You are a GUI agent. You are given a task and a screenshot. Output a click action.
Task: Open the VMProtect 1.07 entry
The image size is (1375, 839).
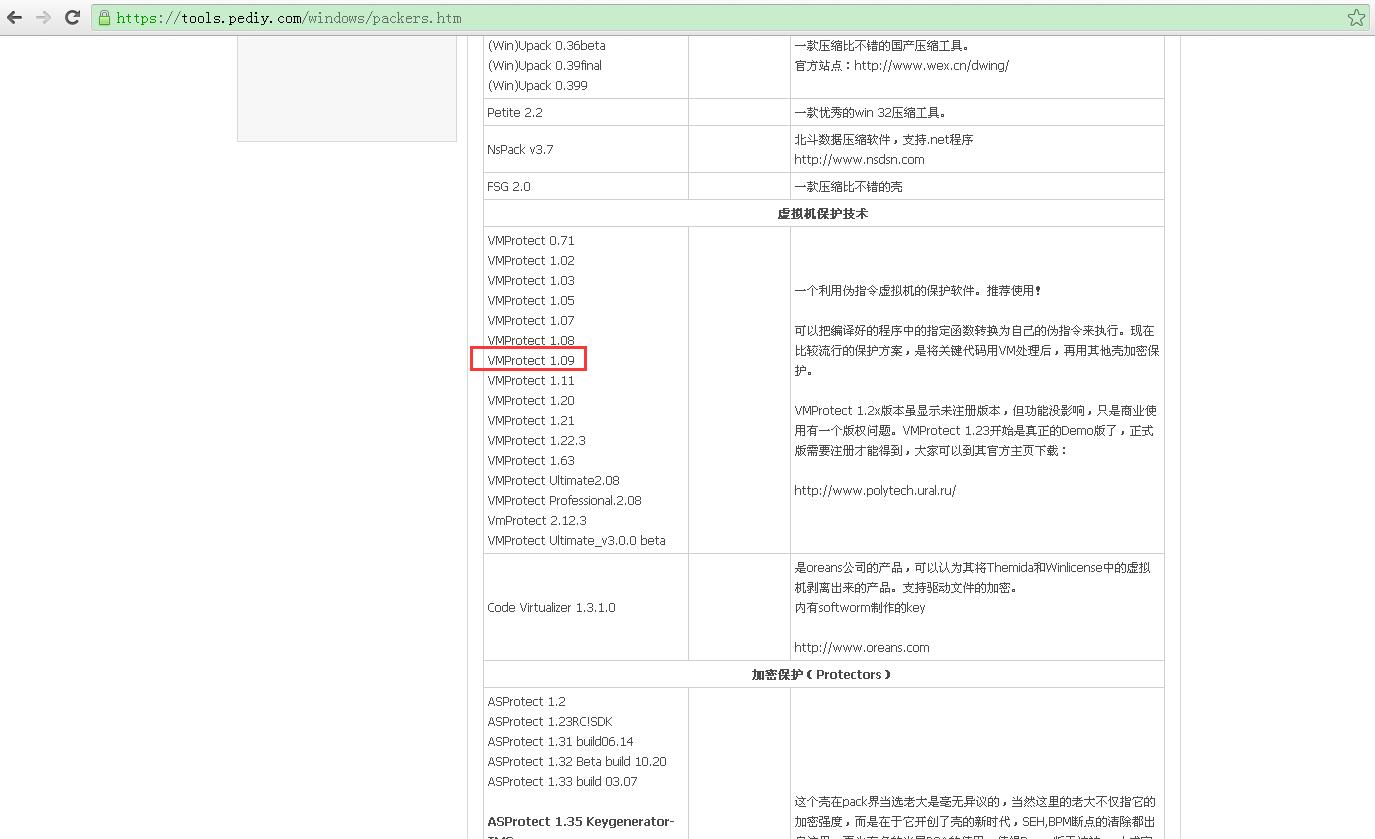coord(531,320)
